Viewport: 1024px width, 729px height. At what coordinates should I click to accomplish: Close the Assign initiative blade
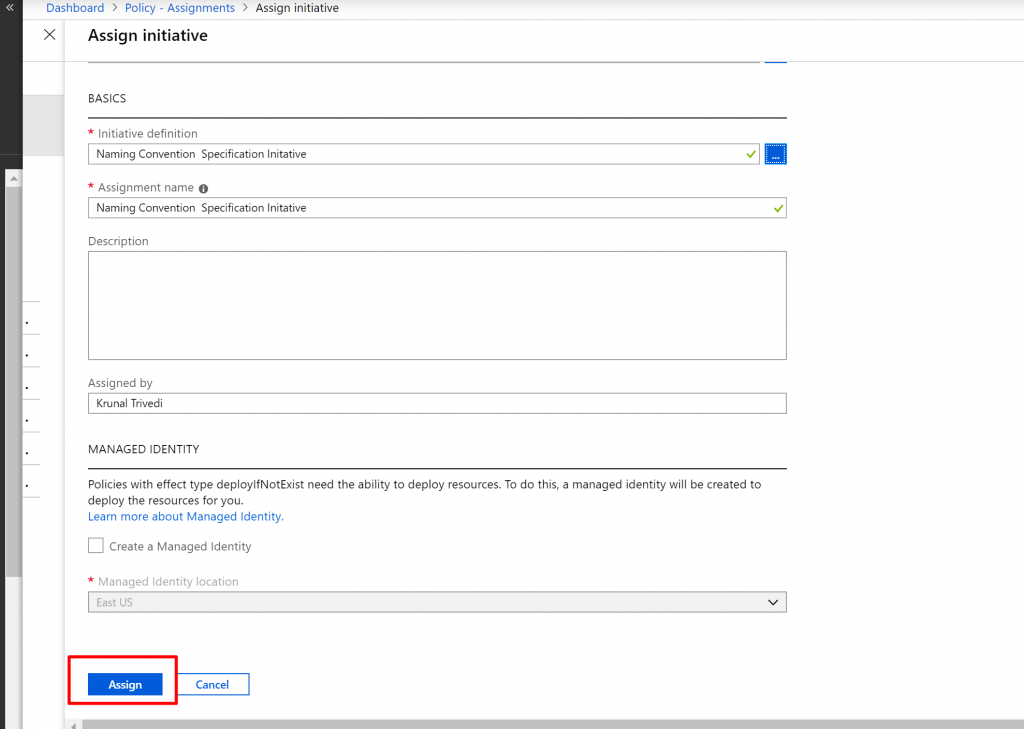pyautogui.click(x=49, y=35)
